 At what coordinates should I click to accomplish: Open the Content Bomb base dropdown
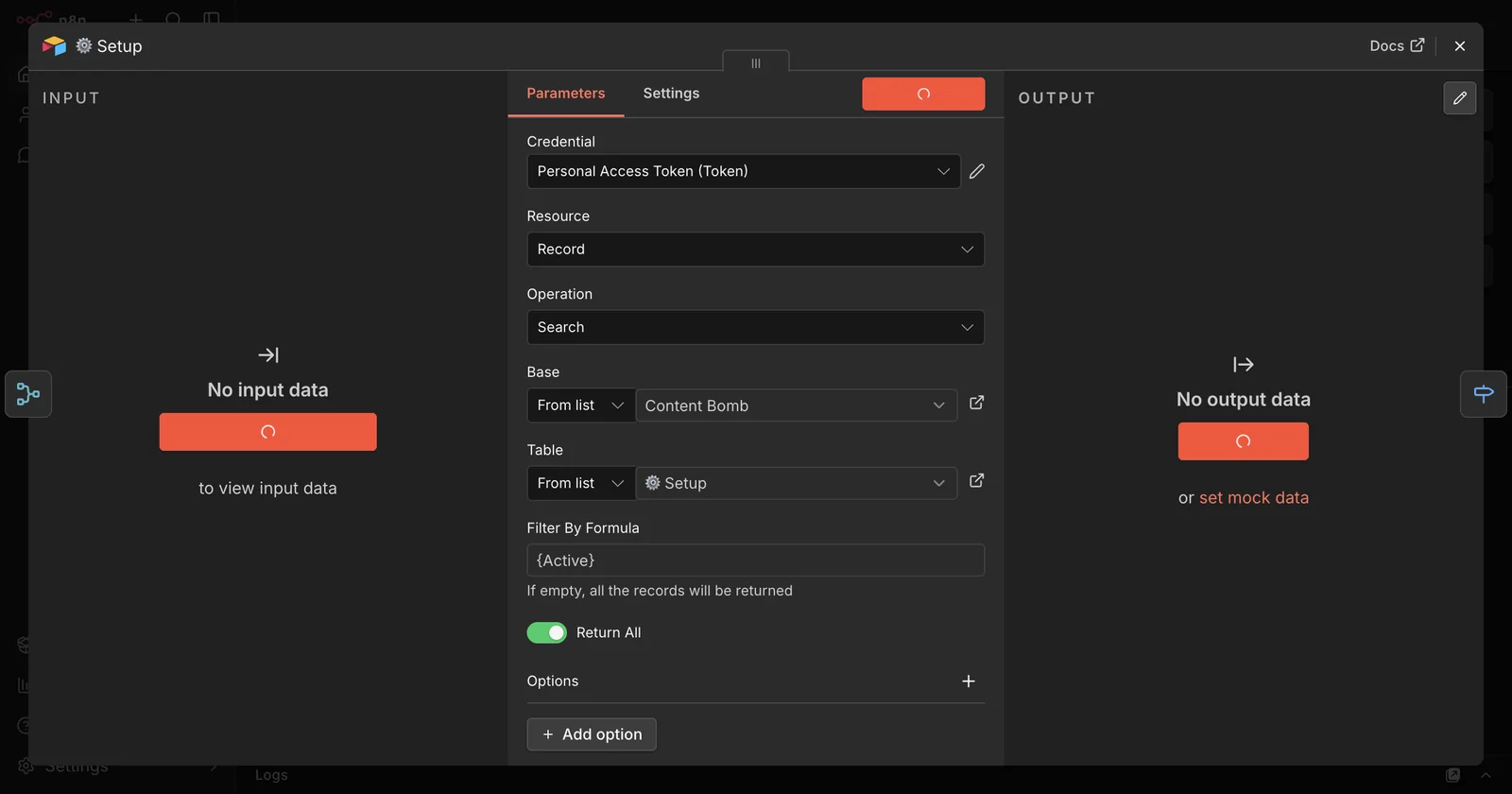pyautogui.click(x=797, y=406)
